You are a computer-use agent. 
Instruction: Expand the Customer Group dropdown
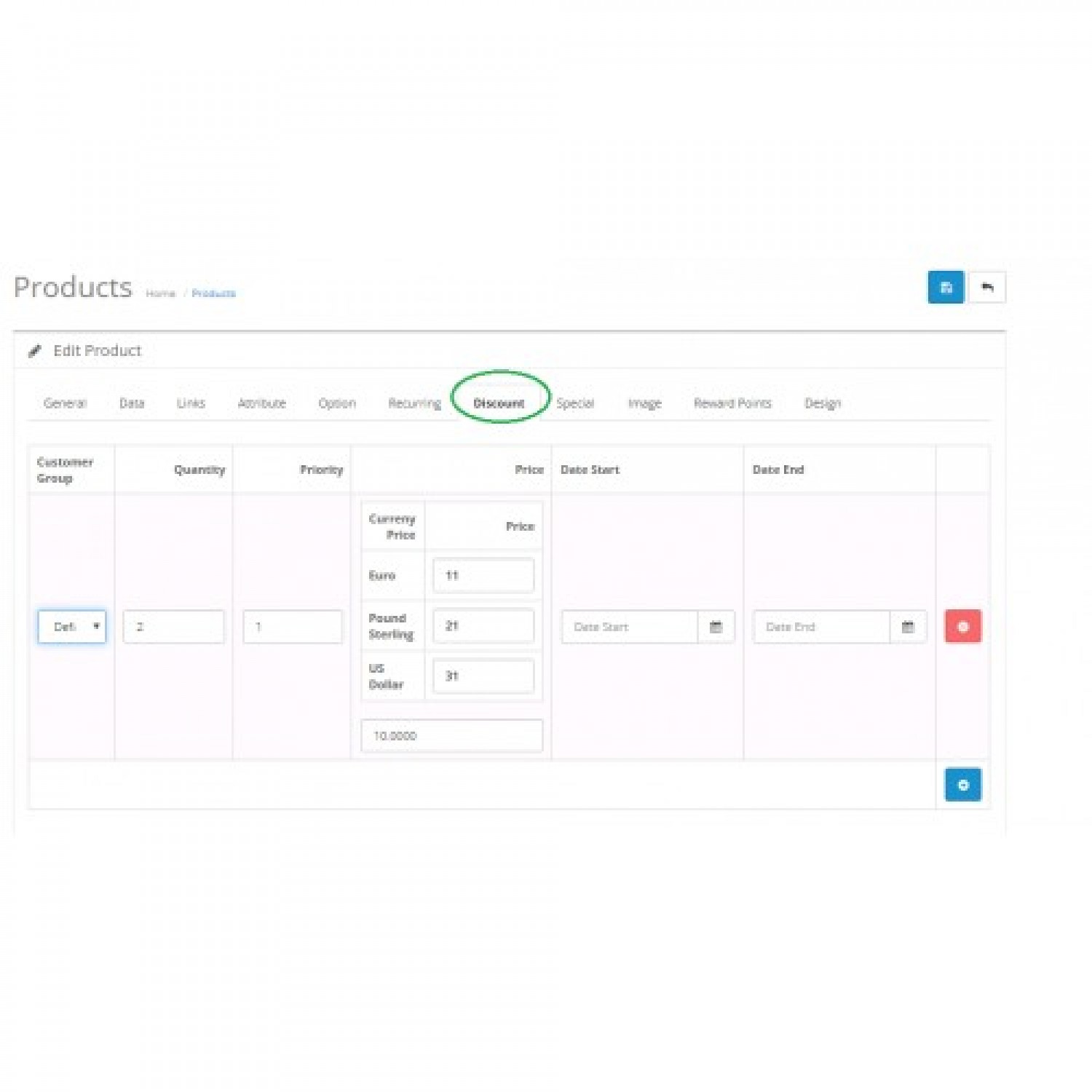(x=72, y=627)
